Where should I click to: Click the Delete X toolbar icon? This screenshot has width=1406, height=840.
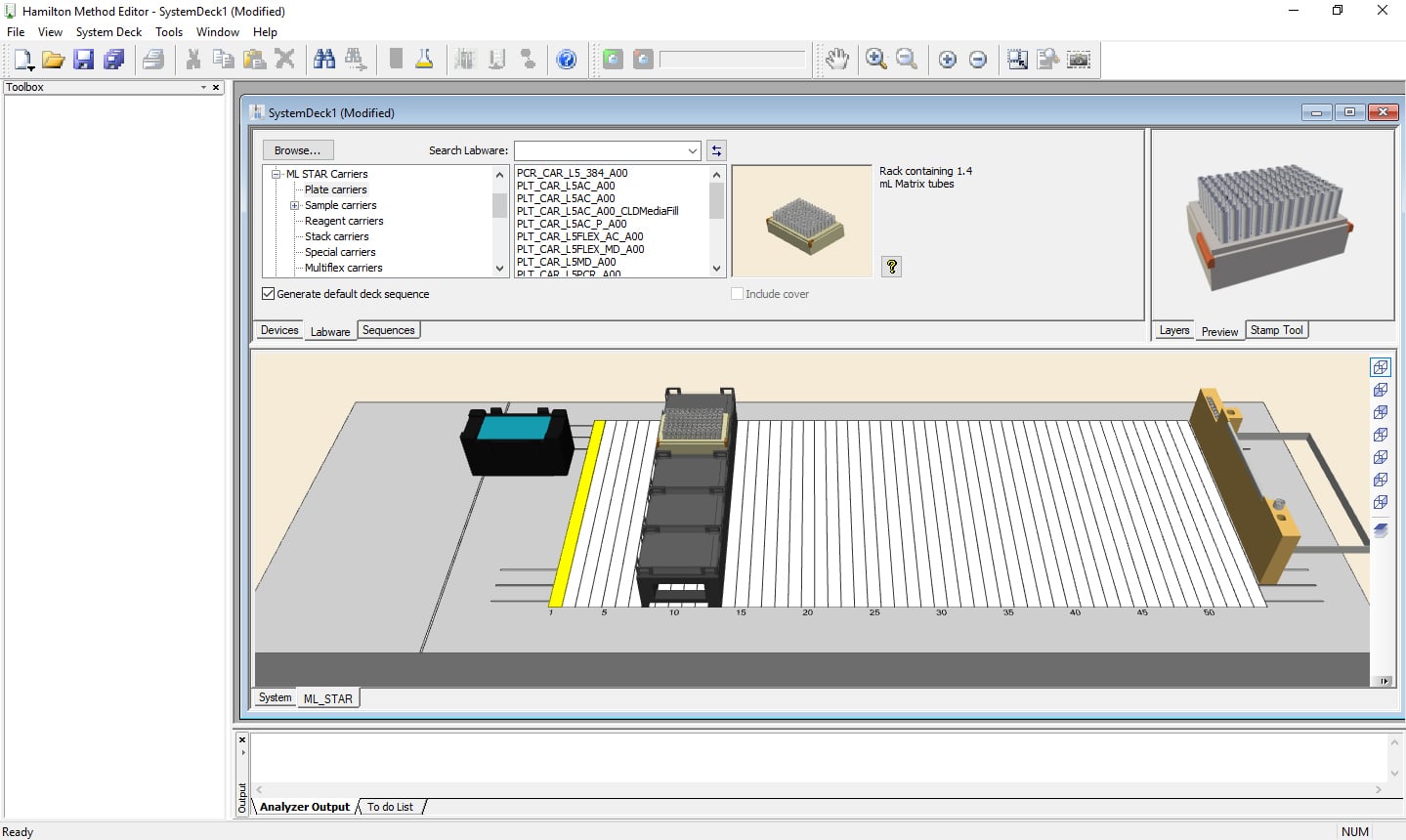(x=284, y=60)
